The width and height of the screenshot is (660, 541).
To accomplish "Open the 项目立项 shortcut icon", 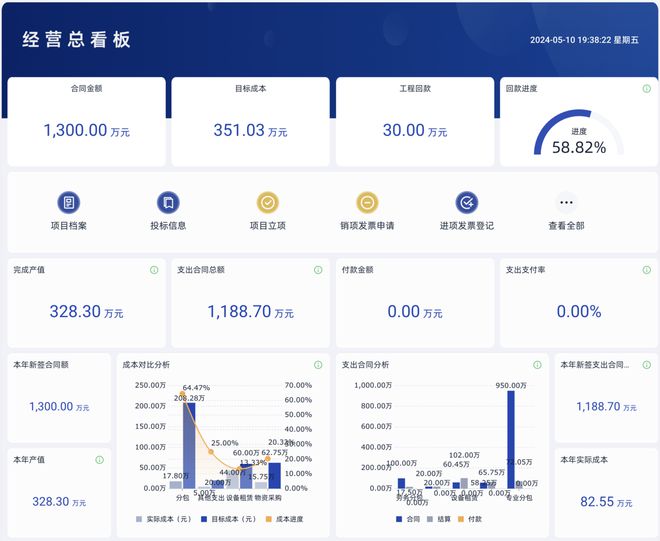I will [x=268, y=203].
